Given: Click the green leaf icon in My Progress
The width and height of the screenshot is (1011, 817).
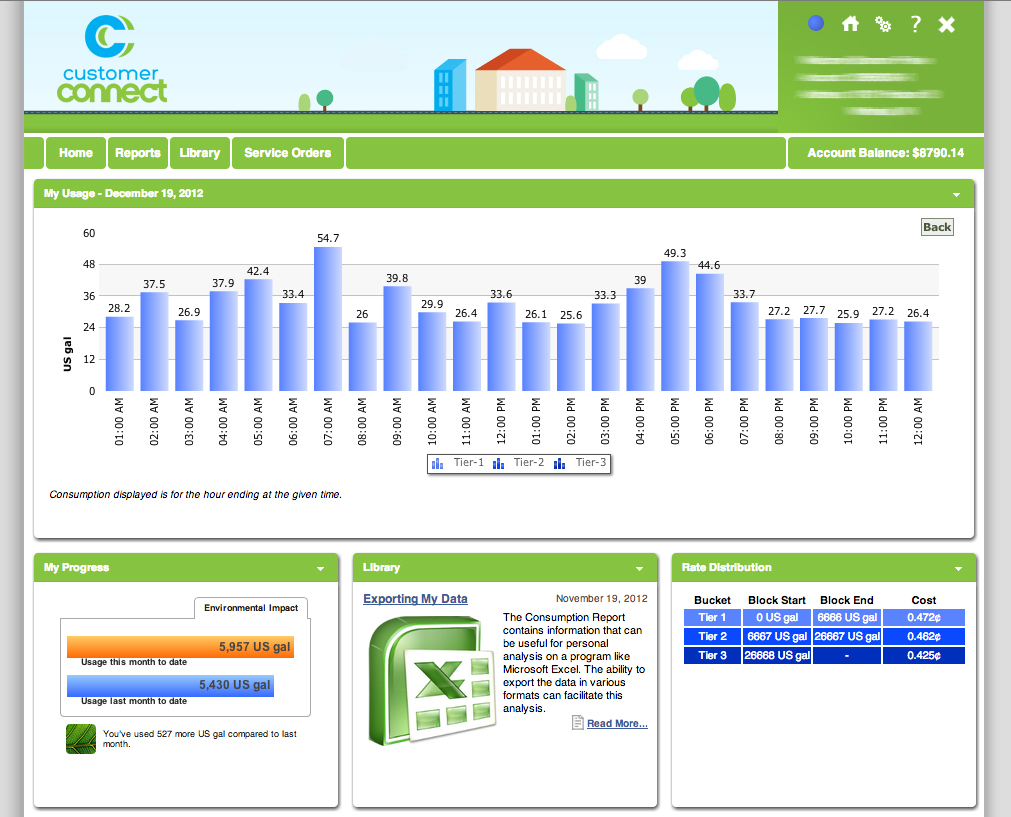Looking at the screenshot, I should [80, 738].
